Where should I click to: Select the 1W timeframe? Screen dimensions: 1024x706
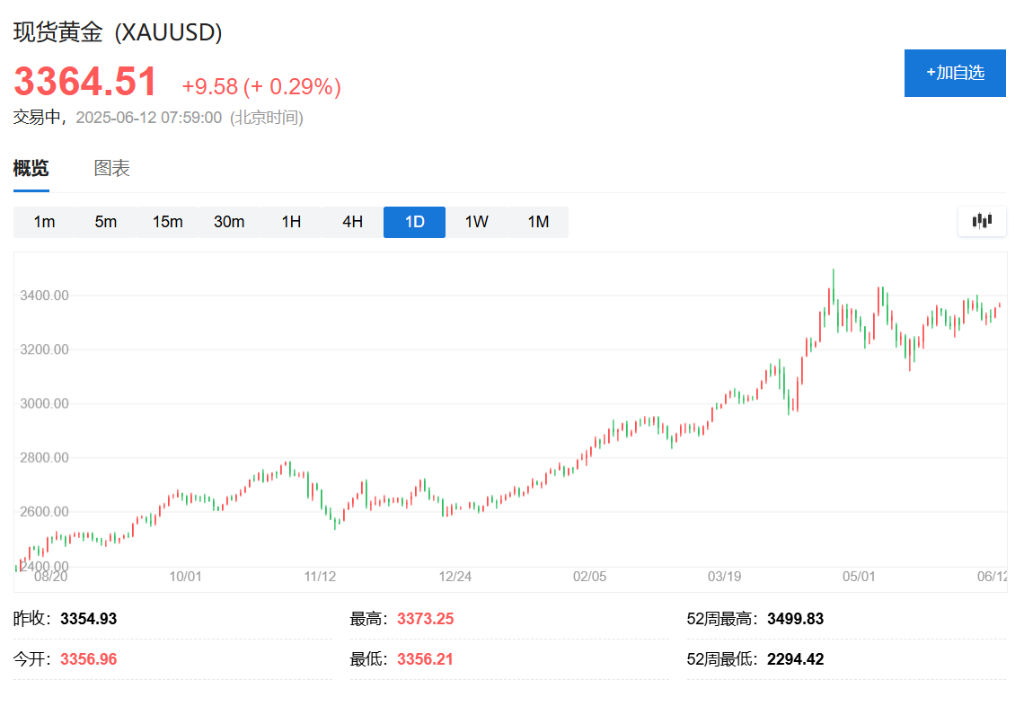(x=476, y=221)
